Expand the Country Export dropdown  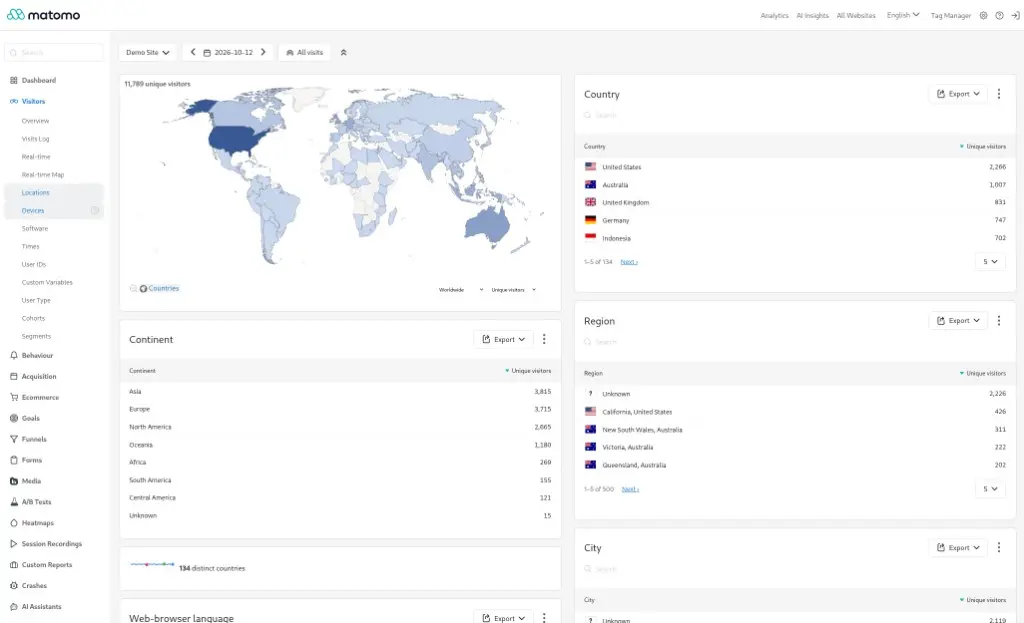(958, 94)
